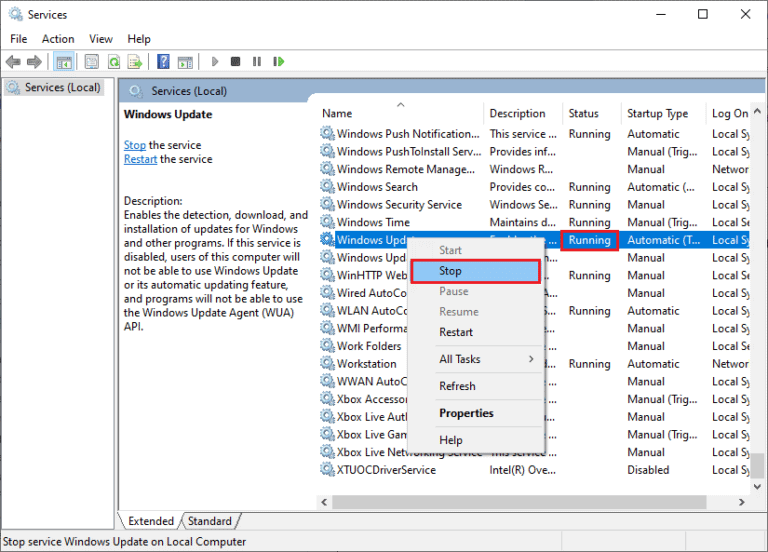
Task: Click the Export List toolbar icon
Action: tap(134, 62)
